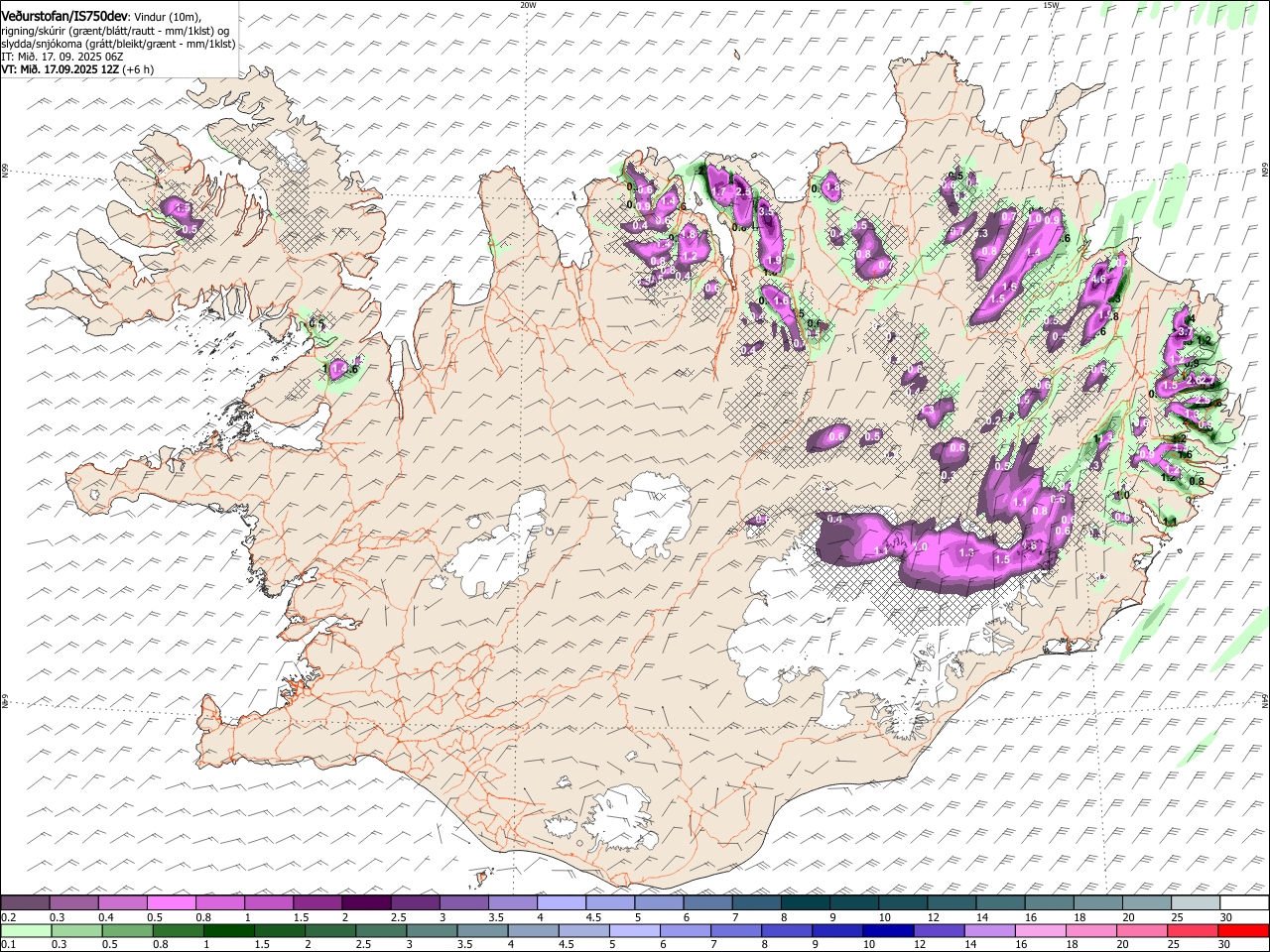Pick the bottom-row deep navy swatch at 10

coord(889,931)
